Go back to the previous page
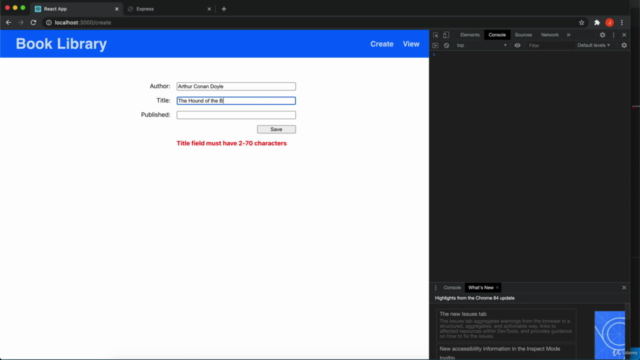Image resolution: width=640 pixels, height=360 pixels. pyautogui.click(x=9, y=22)
